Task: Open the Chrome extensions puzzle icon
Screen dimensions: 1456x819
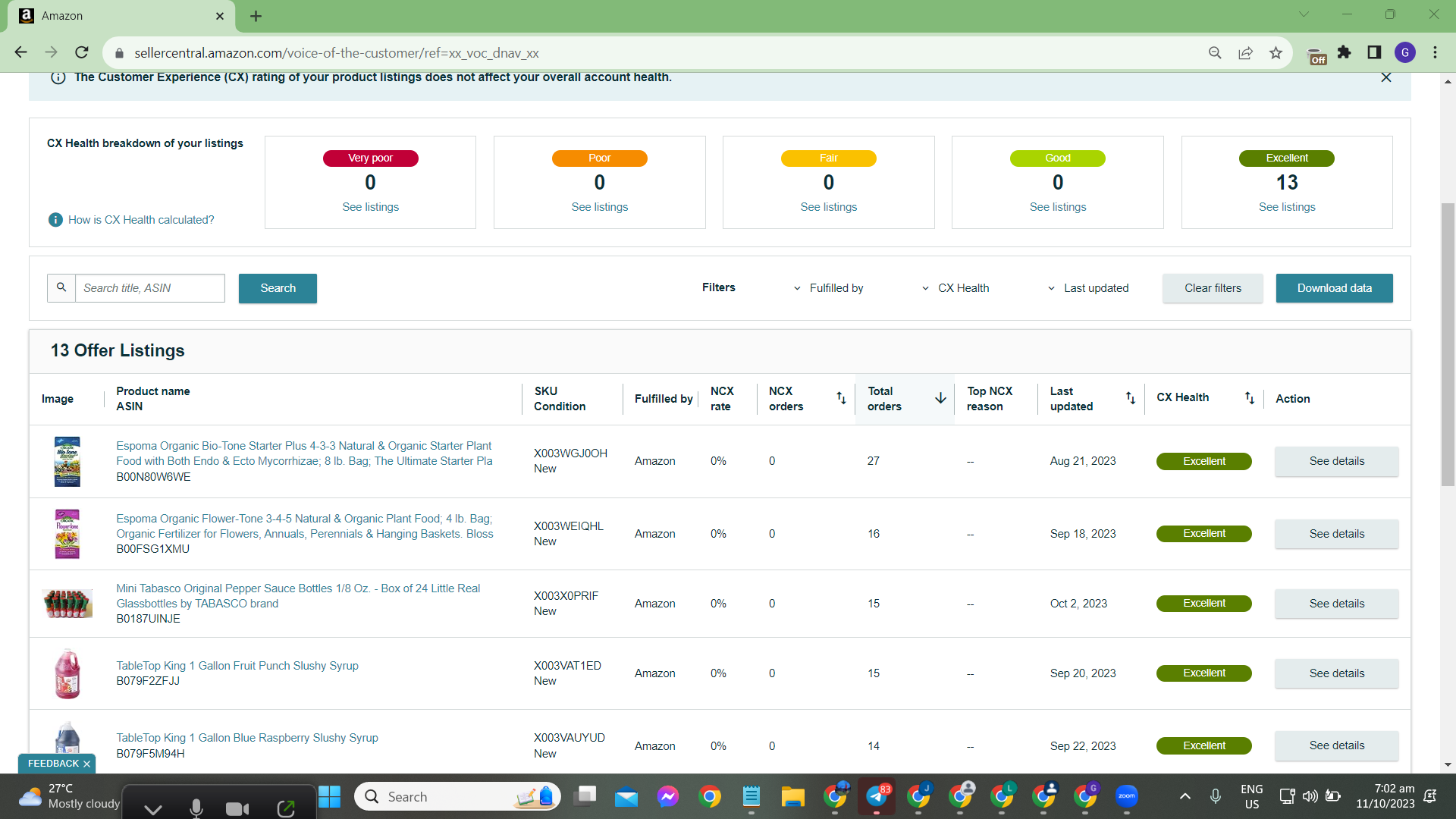Action: pos(1344,52)
